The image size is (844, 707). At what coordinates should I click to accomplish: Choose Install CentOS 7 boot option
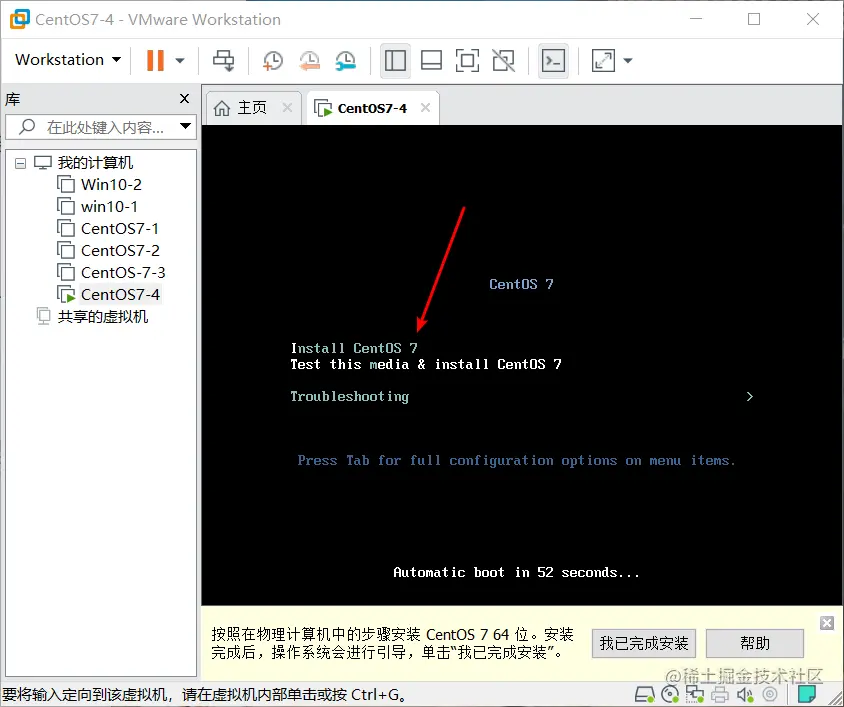coord(354,348)
